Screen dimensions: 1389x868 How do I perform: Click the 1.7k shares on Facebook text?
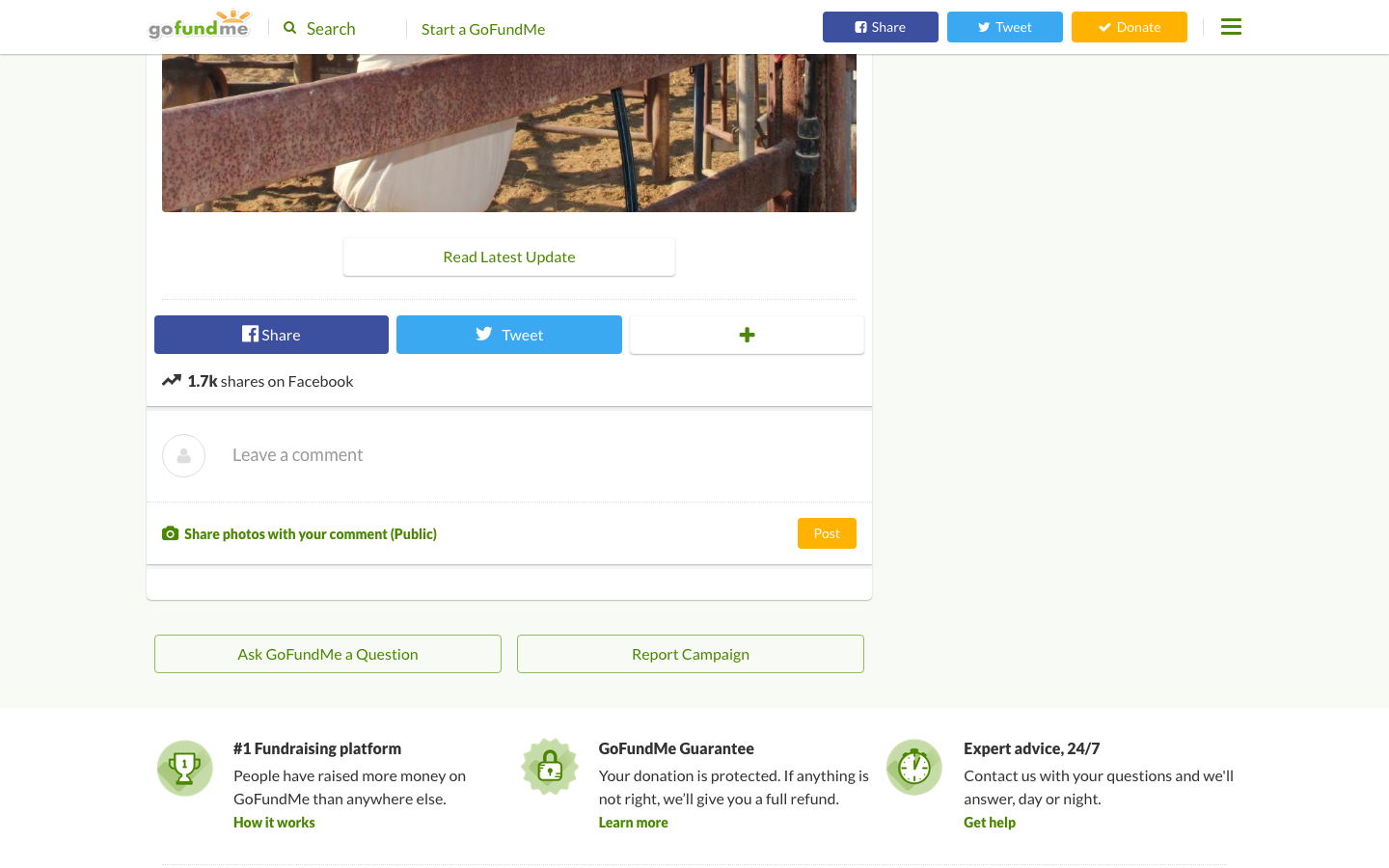270,381
